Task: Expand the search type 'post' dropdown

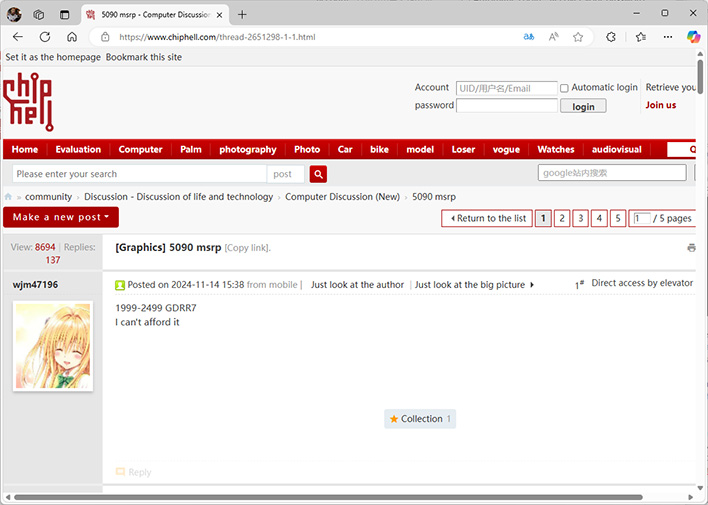Action: [285, 174]
